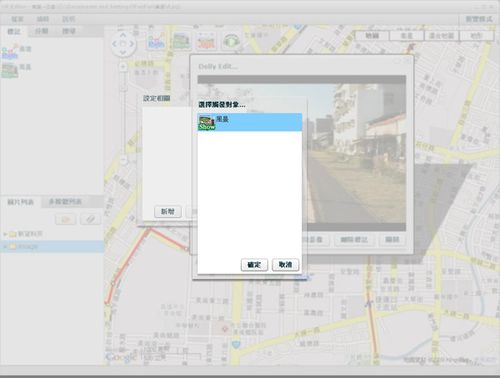The height and width of the screenshot is (378, 500).
Task: Open the 檔案 menu in the menu bar
Action: [x=17, y=19]
